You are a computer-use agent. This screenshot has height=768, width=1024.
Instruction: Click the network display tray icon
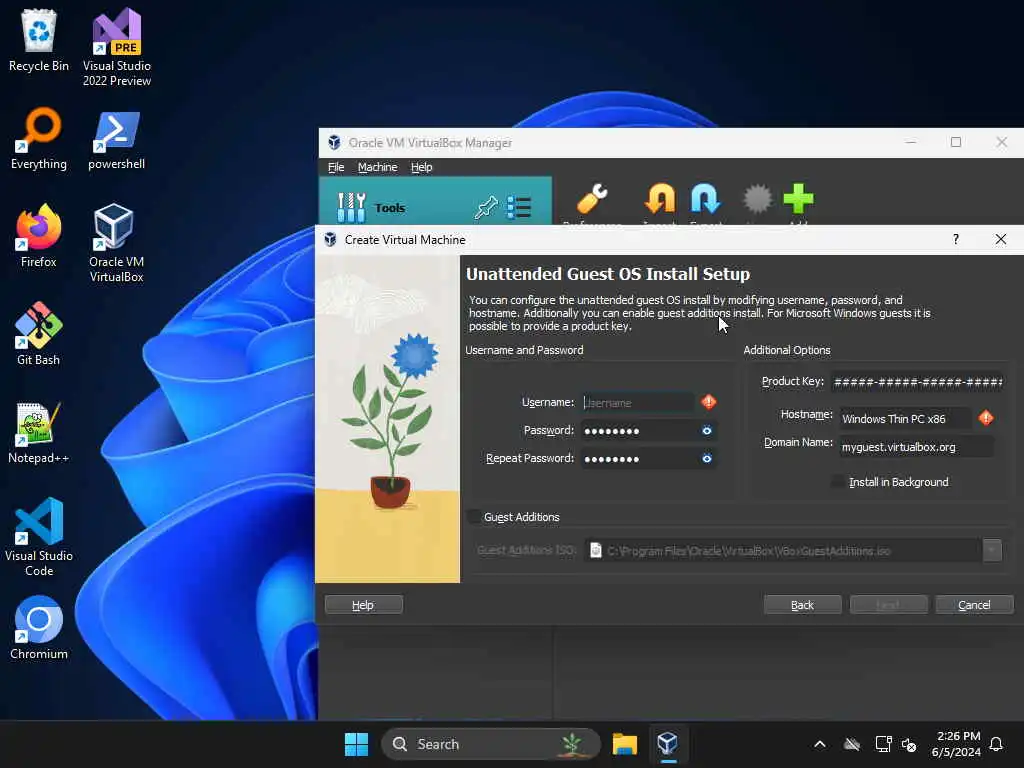coord(883,744)
